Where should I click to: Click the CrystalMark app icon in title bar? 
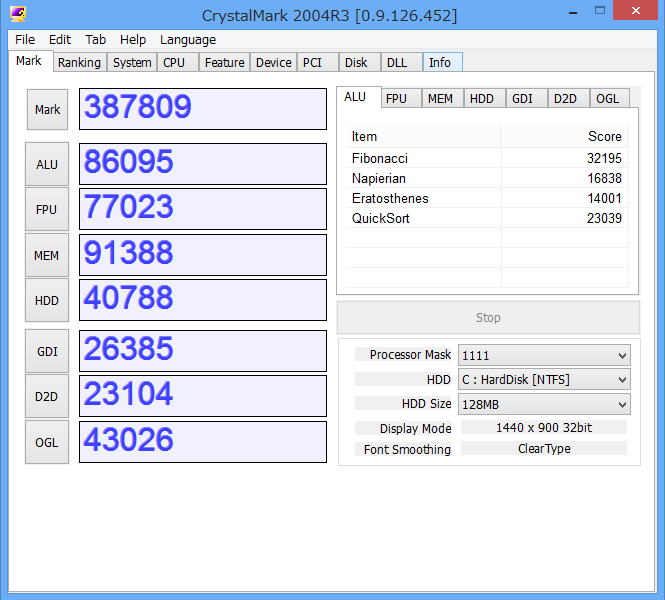click(x=18, y=15)
